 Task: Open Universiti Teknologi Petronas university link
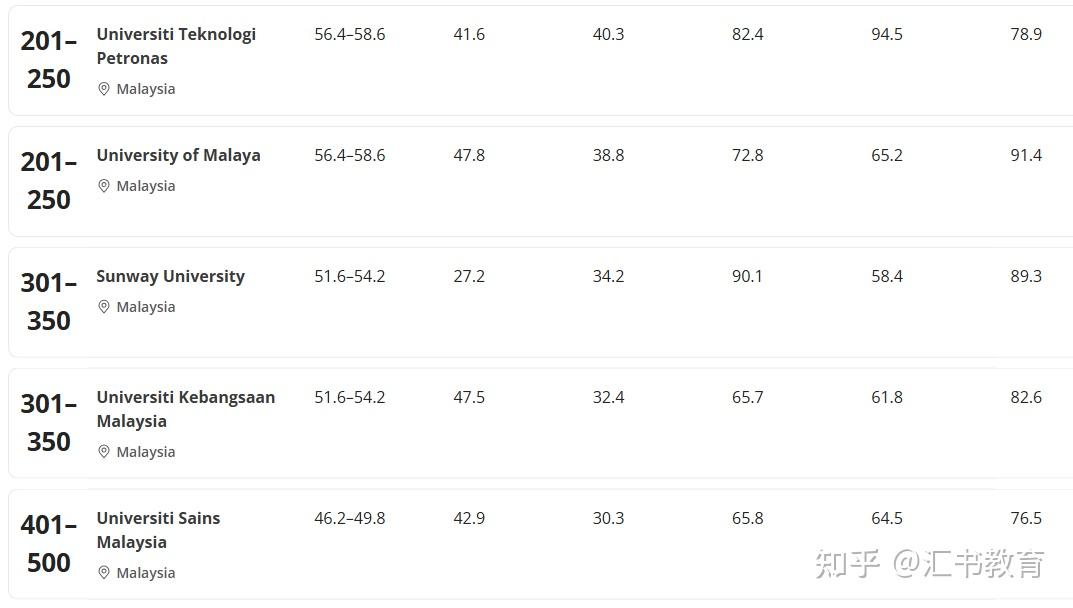(176, 46)
